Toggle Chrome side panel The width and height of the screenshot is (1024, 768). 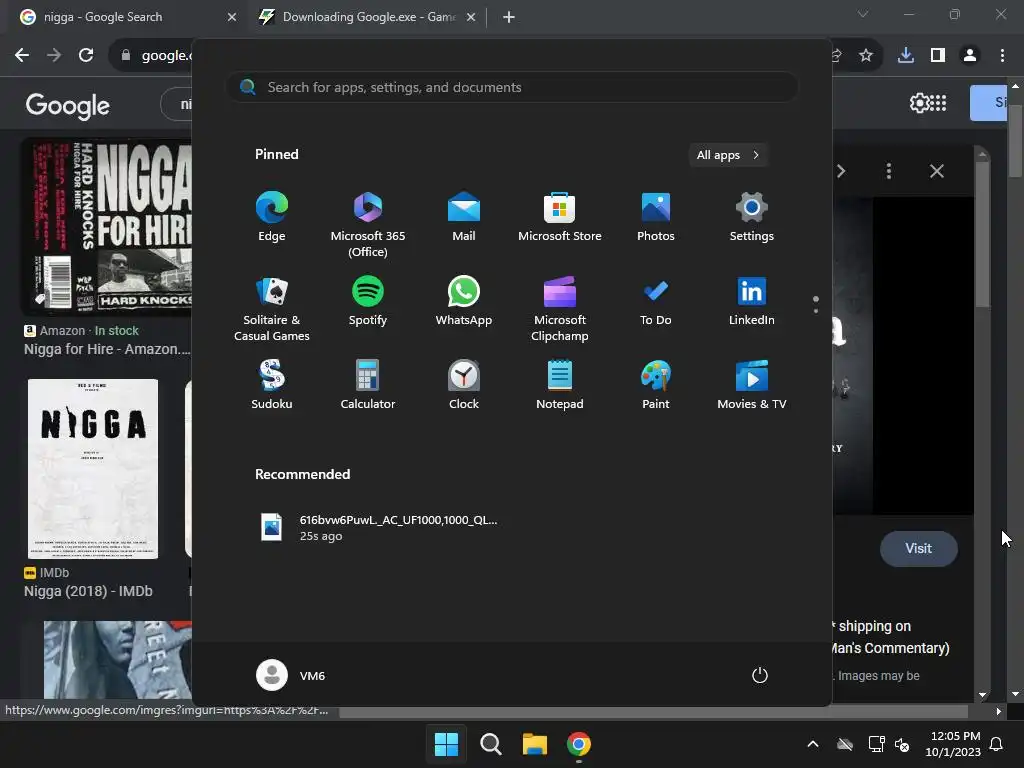tap(938, 56)
